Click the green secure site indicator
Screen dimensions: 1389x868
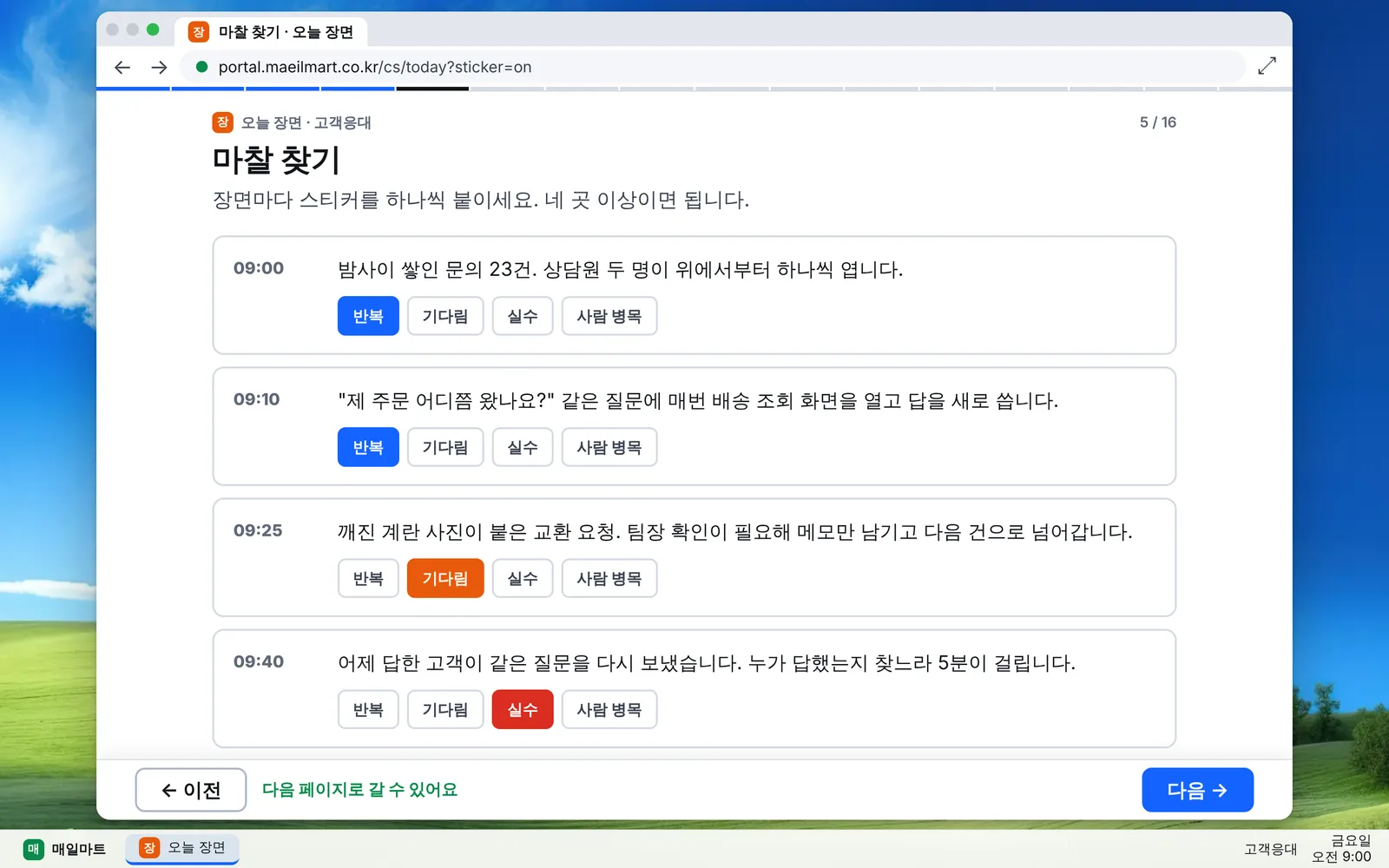[x=201, y=67]
